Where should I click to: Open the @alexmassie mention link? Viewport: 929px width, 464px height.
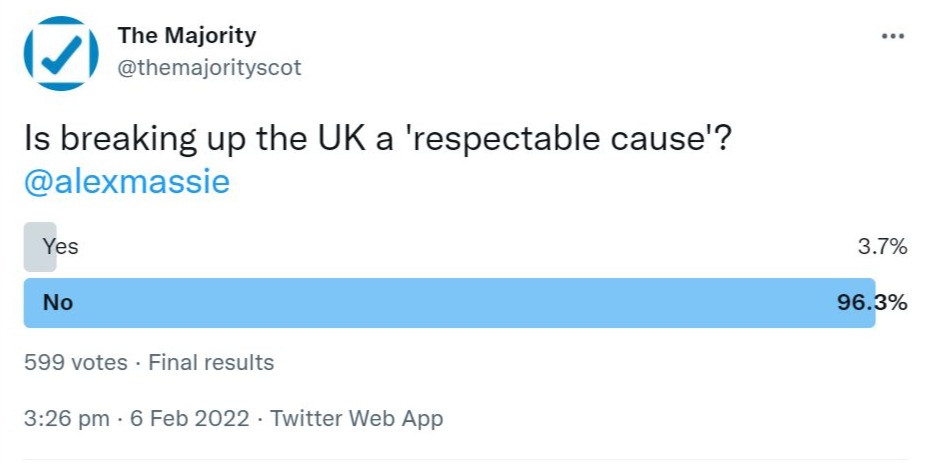pyautogui.click(x=127, y=183)
